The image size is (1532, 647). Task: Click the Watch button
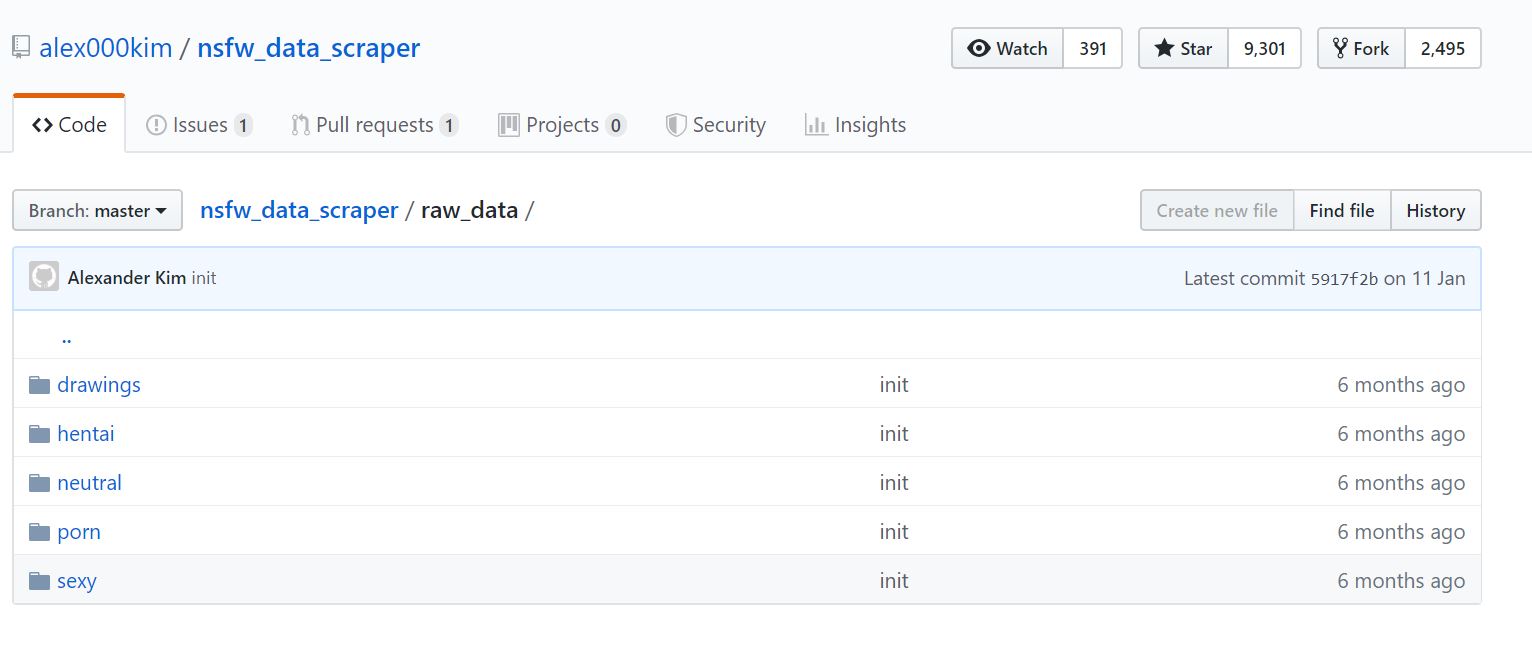pos(1008,48)
